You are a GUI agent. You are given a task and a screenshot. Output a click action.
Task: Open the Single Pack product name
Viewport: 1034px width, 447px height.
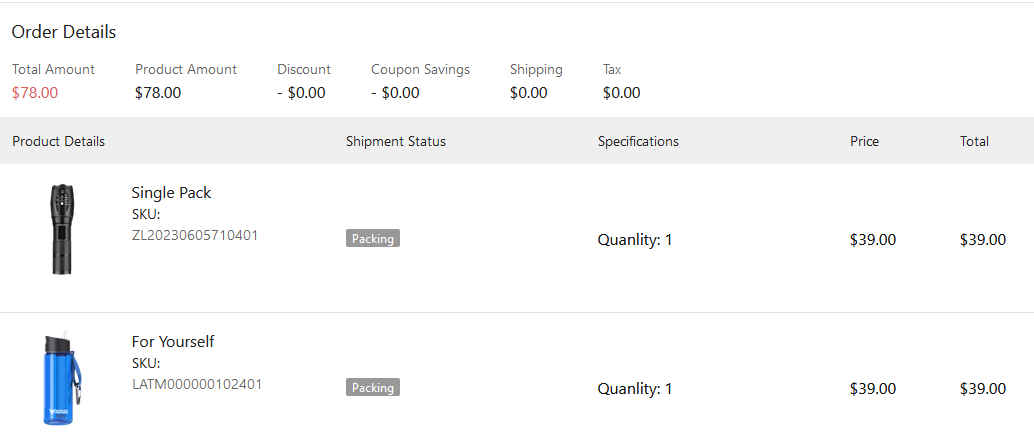[171, 193]
